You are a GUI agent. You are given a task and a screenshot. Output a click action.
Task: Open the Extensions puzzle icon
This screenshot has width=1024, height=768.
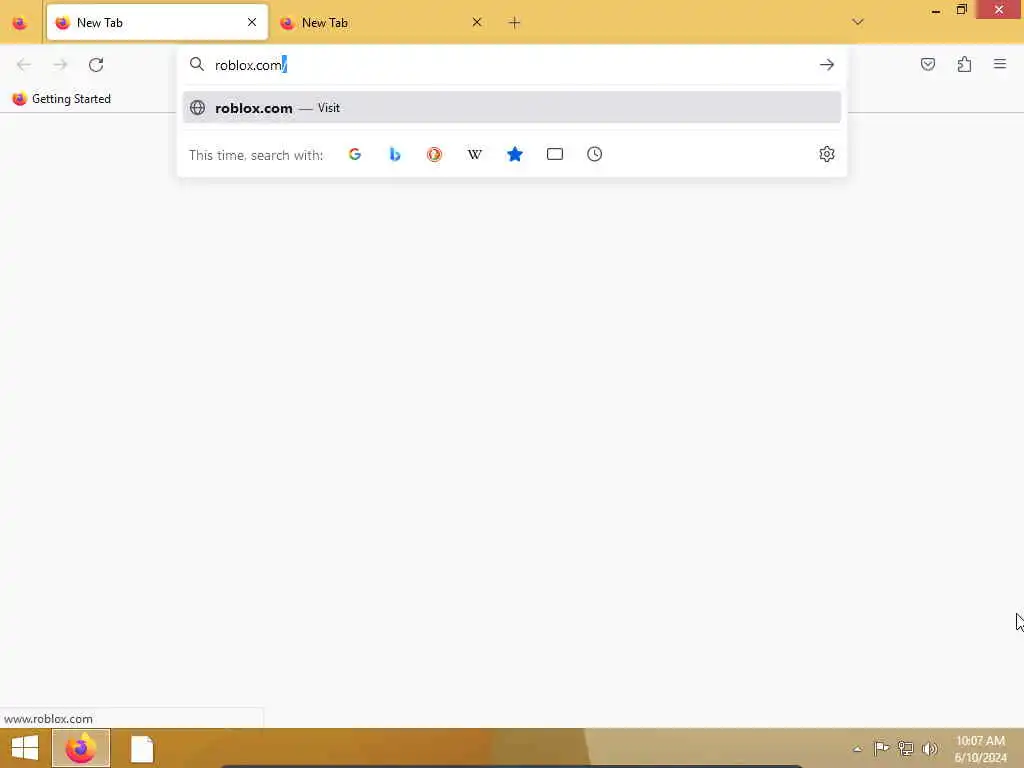[x=965, y=64]
